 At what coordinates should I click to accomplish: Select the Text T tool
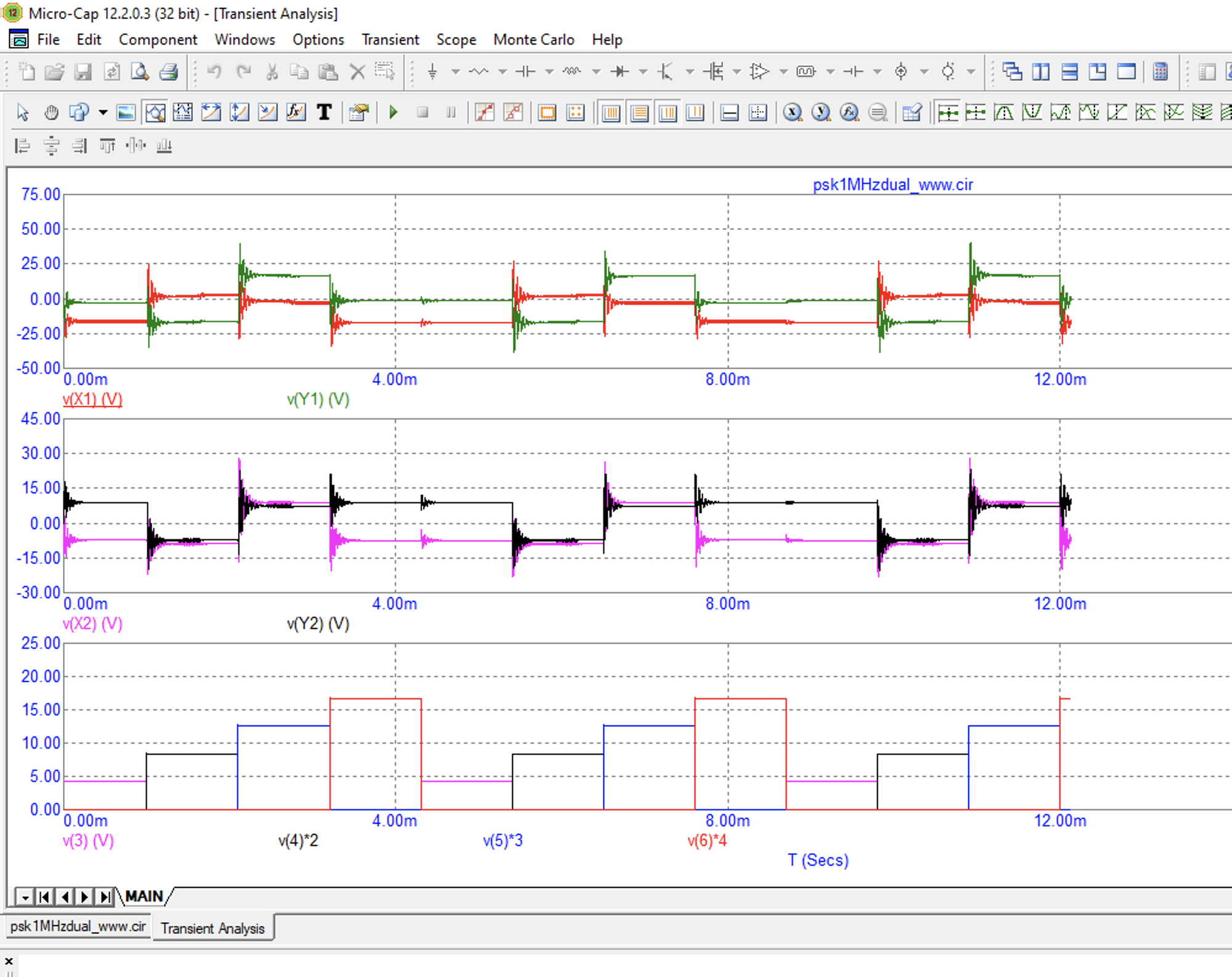coord(324,112)
